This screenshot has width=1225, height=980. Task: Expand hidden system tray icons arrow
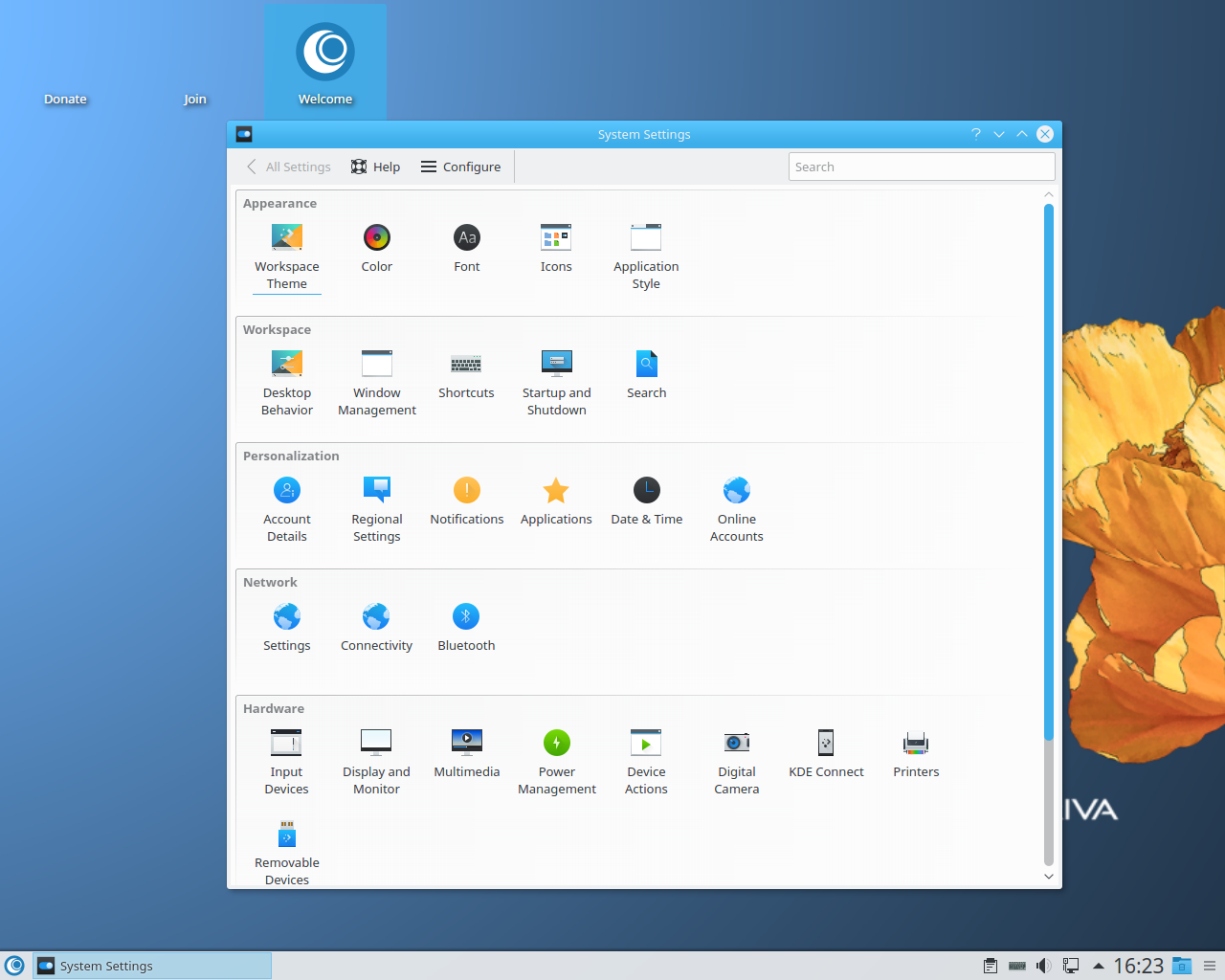pos(1099,966)
